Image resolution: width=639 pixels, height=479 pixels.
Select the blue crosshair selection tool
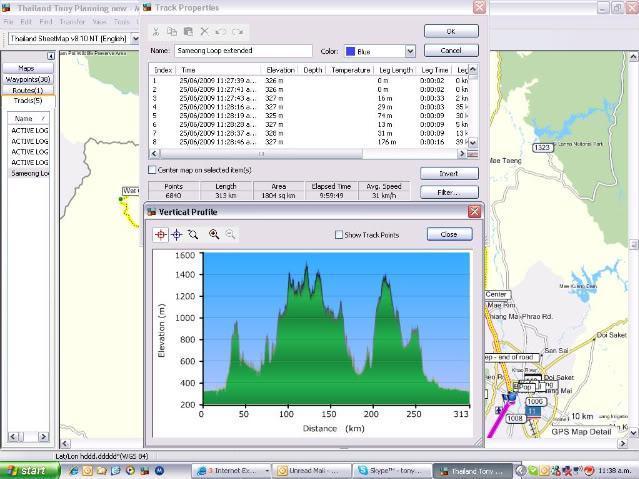pyautogui.click(x=176, y=234)
